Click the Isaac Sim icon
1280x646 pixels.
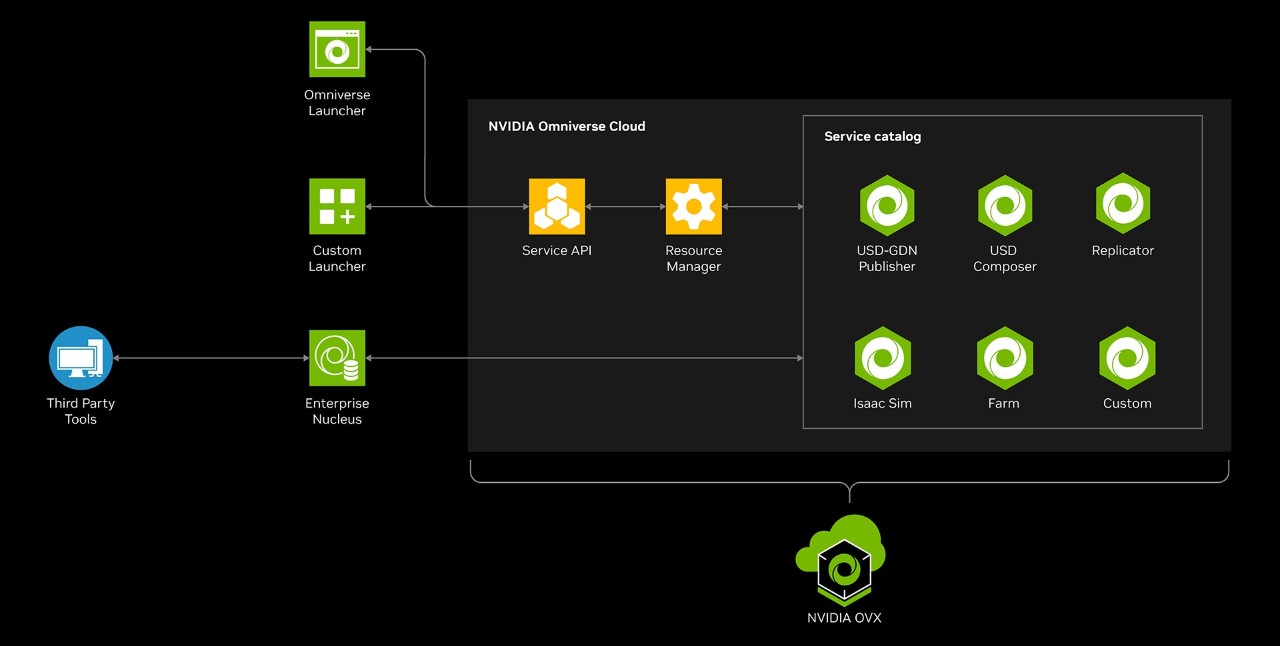coord(883,357)
